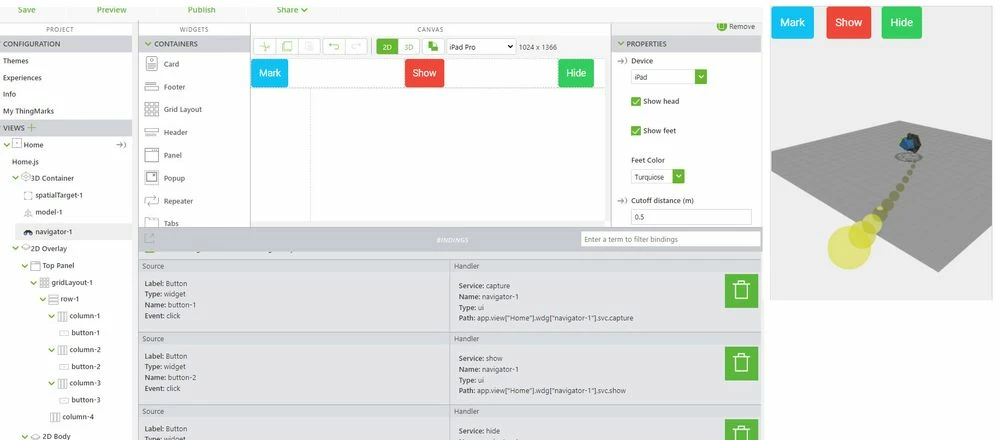Open Experiences in configuration

[x=22, y=78]
